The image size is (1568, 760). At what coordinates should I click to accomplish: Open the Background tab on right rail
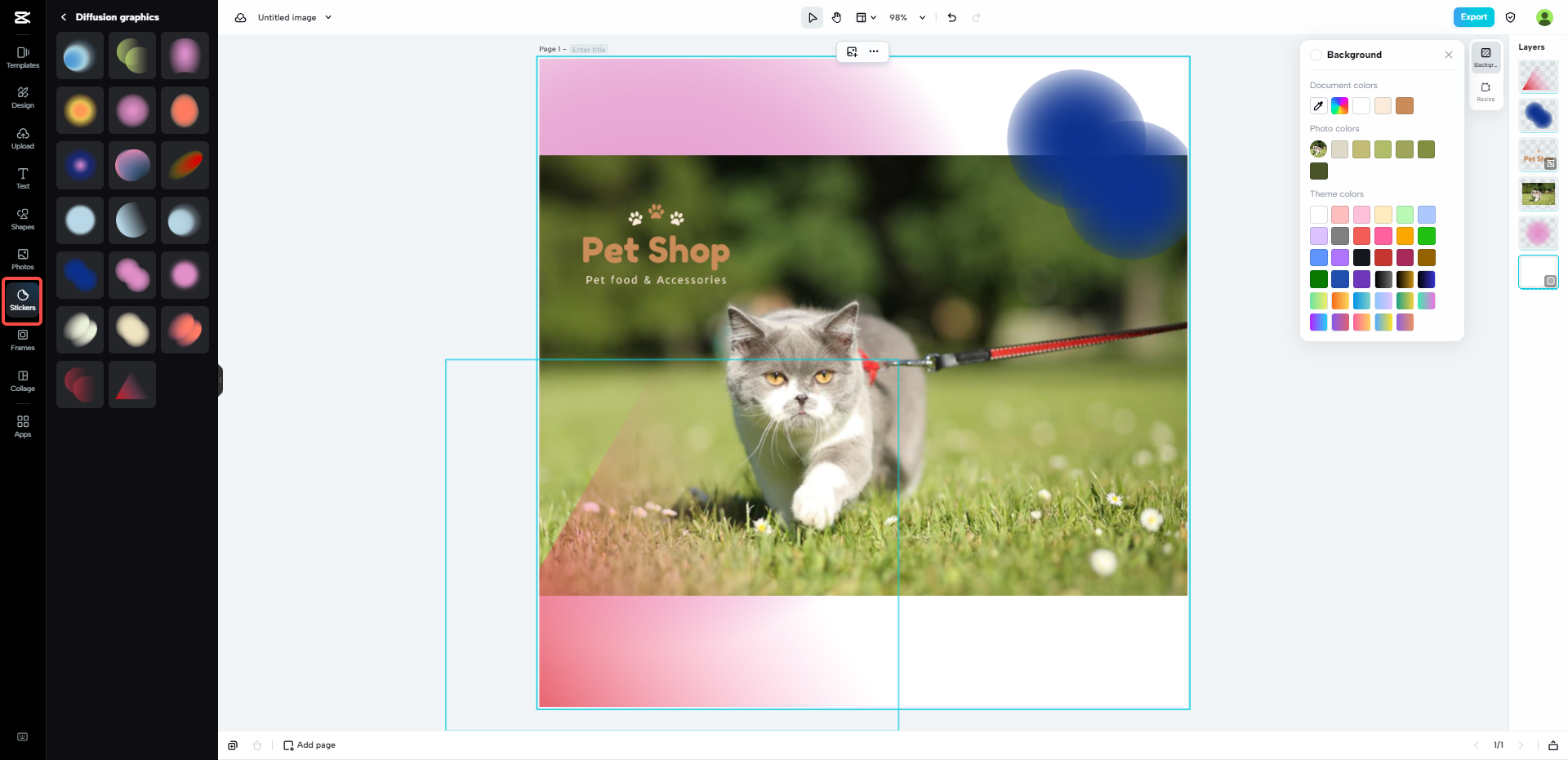[1486, 57]
